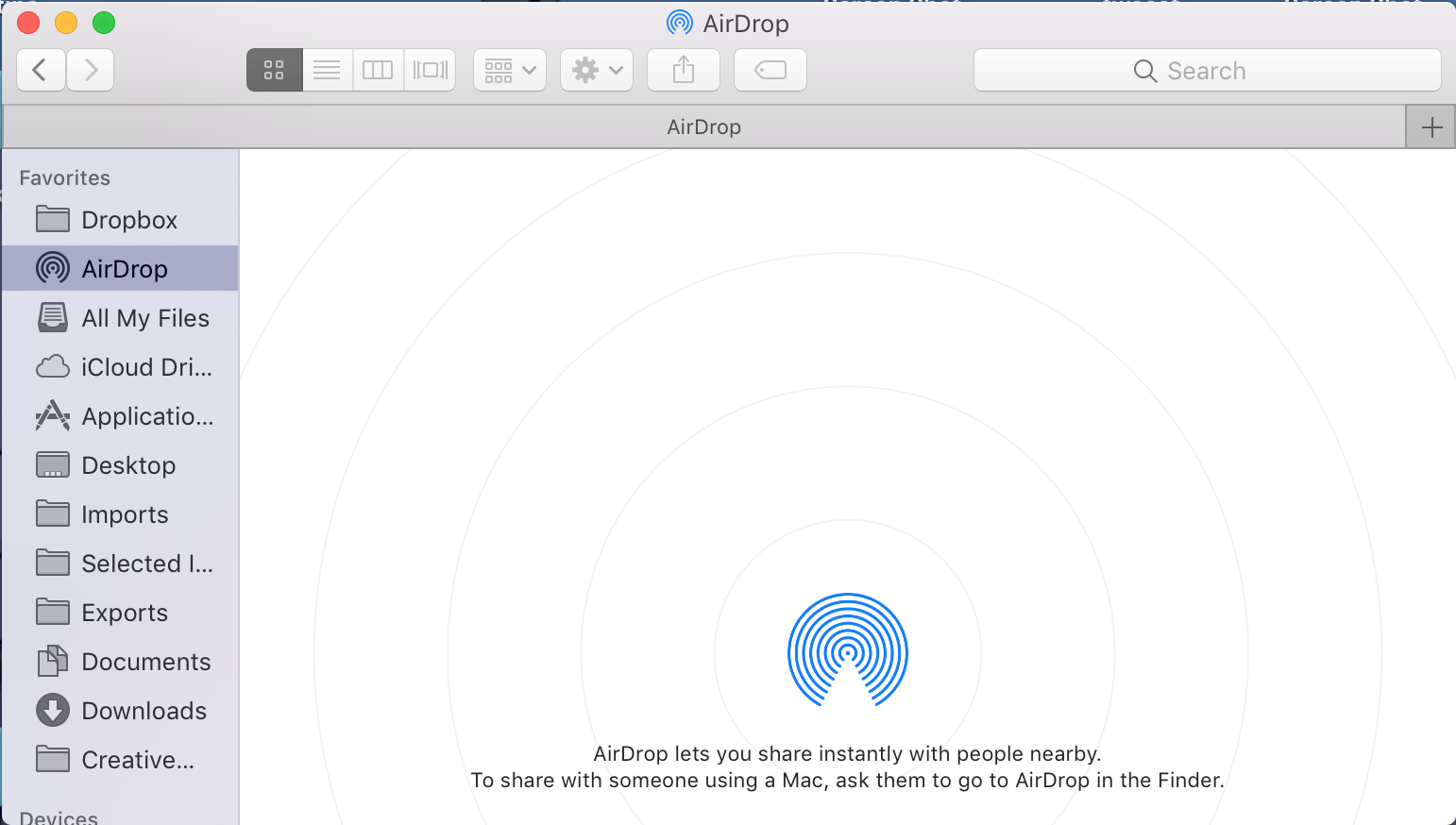This screenshot has width=1456, height=825.
Task: Switch to icon view
Action: coord(274,70)
